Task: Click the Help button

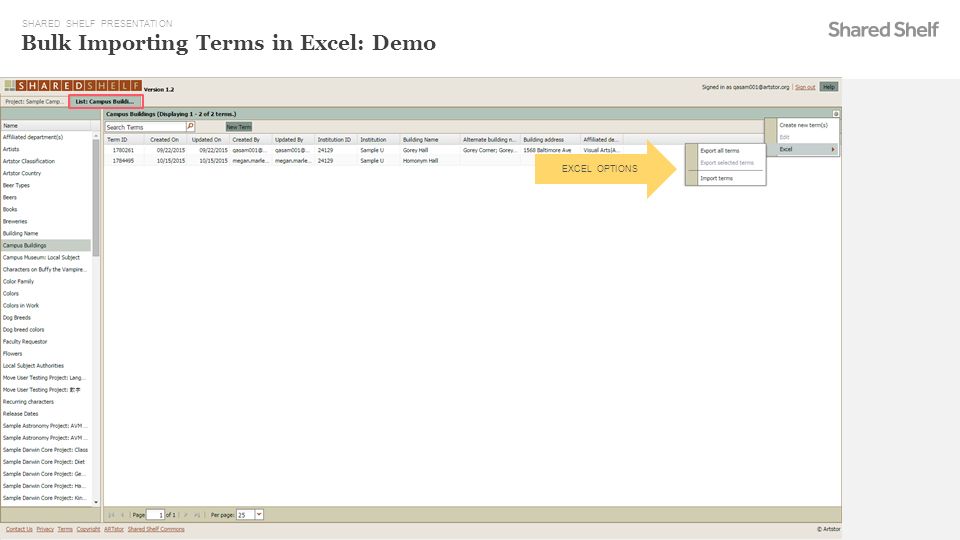Action: (x=828, y=87)
